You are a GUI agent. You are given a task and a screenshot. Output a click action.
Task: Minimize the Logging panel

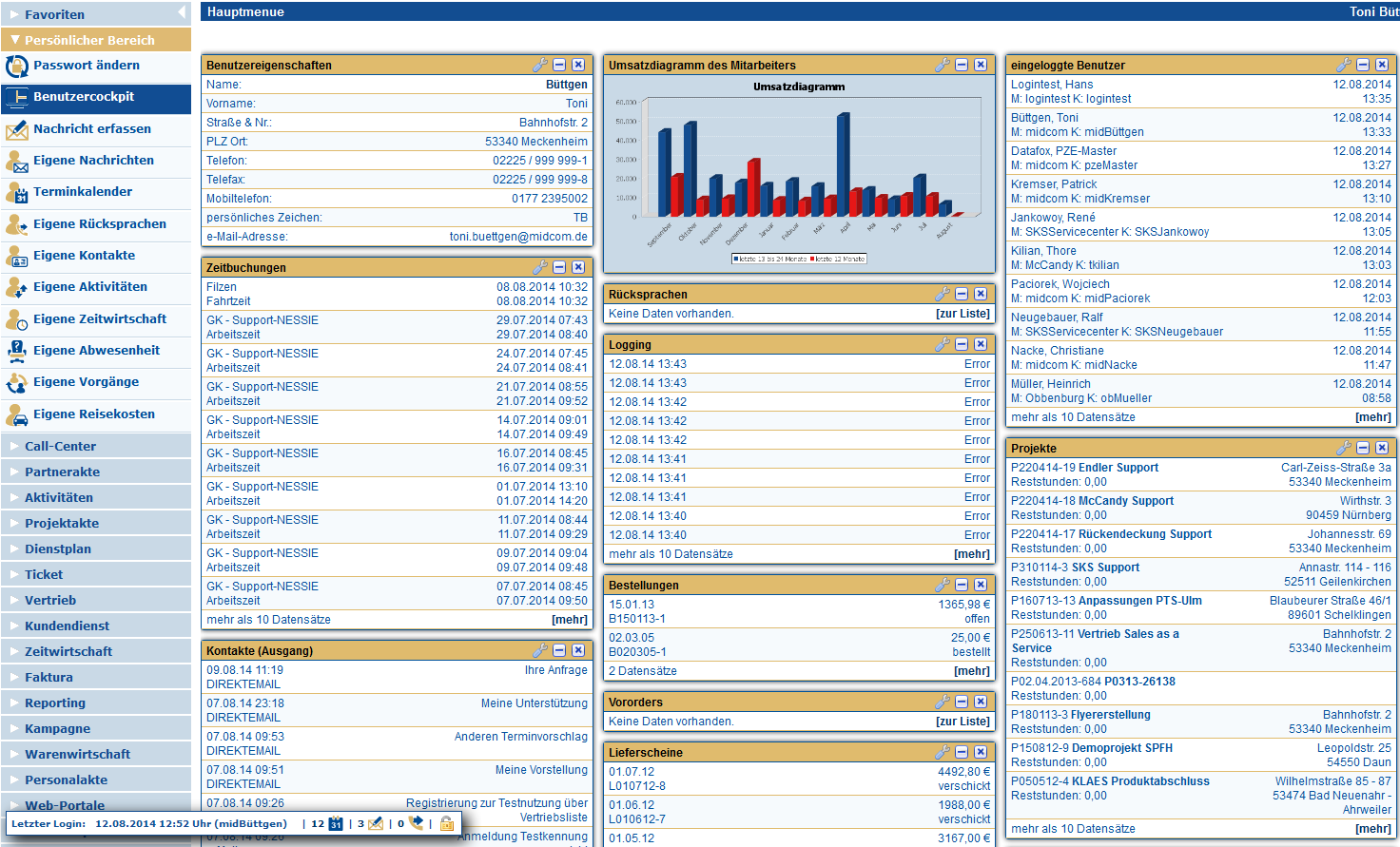click(x=962, y=344)
